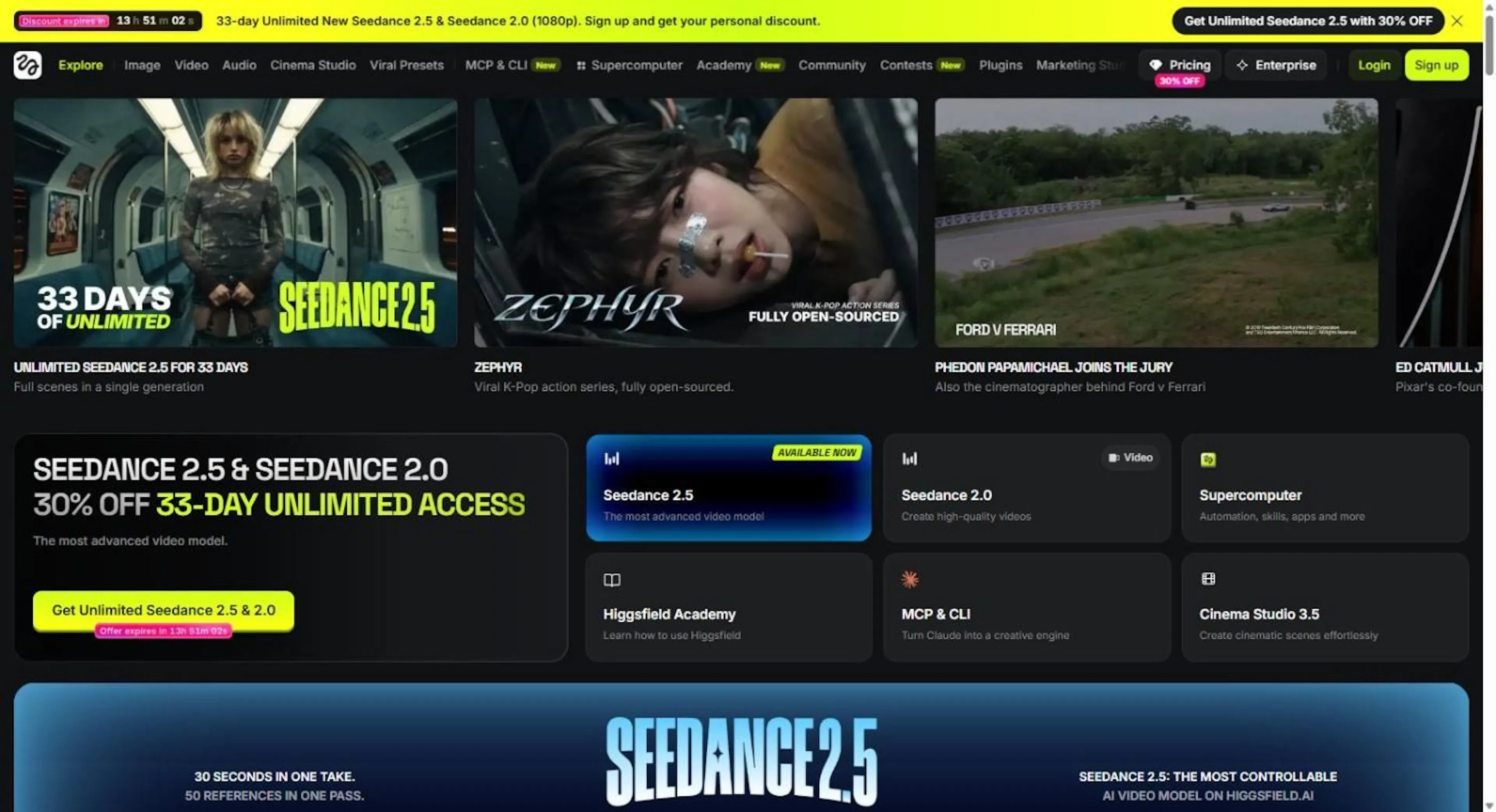Click the '30% OFF' badge under Pricing
The height and width of the screenshot is (812, 1496).
pos(1180,81)
